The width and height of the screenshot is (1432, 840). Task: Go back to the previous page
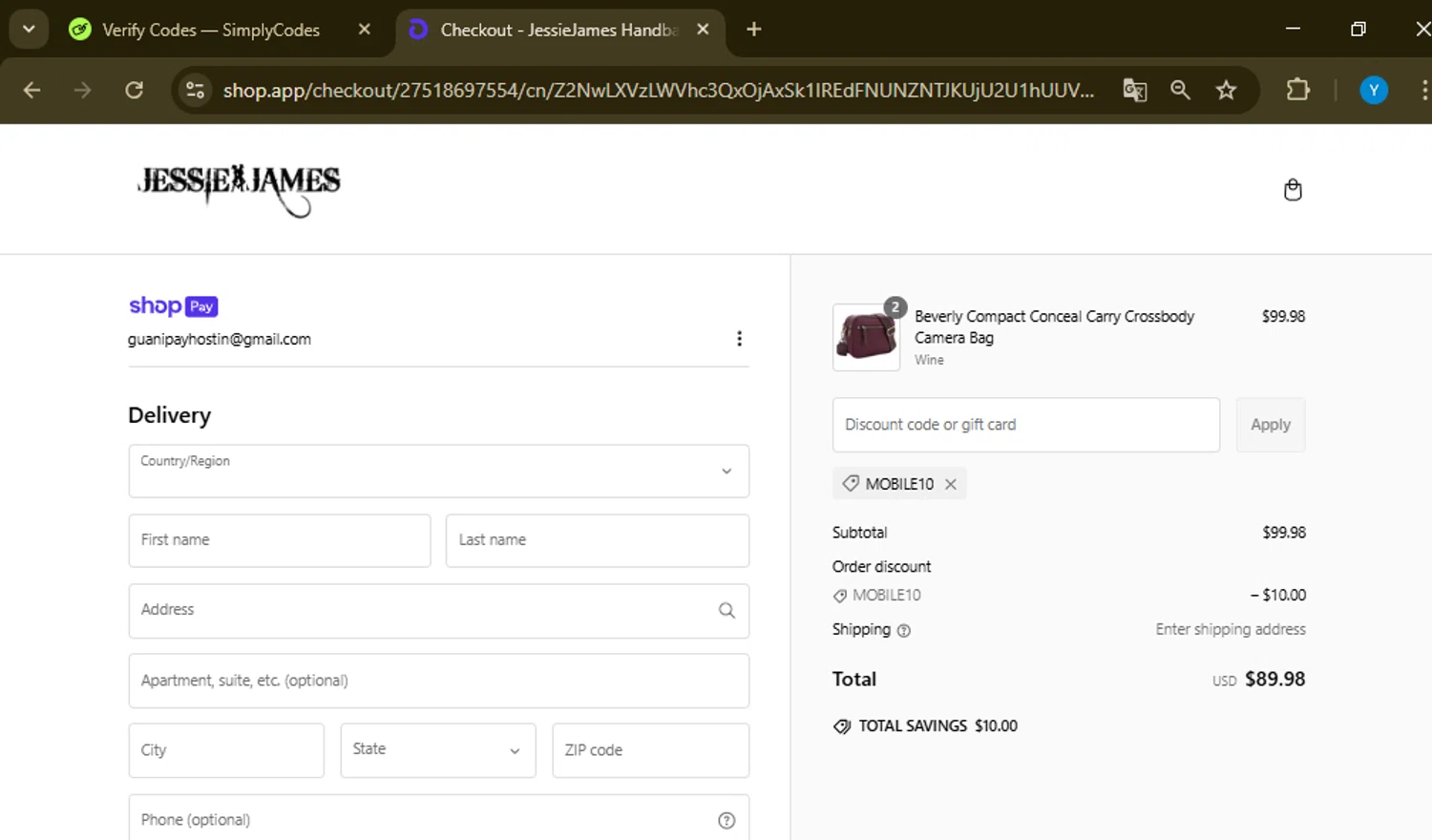click(x=32, y=90)
